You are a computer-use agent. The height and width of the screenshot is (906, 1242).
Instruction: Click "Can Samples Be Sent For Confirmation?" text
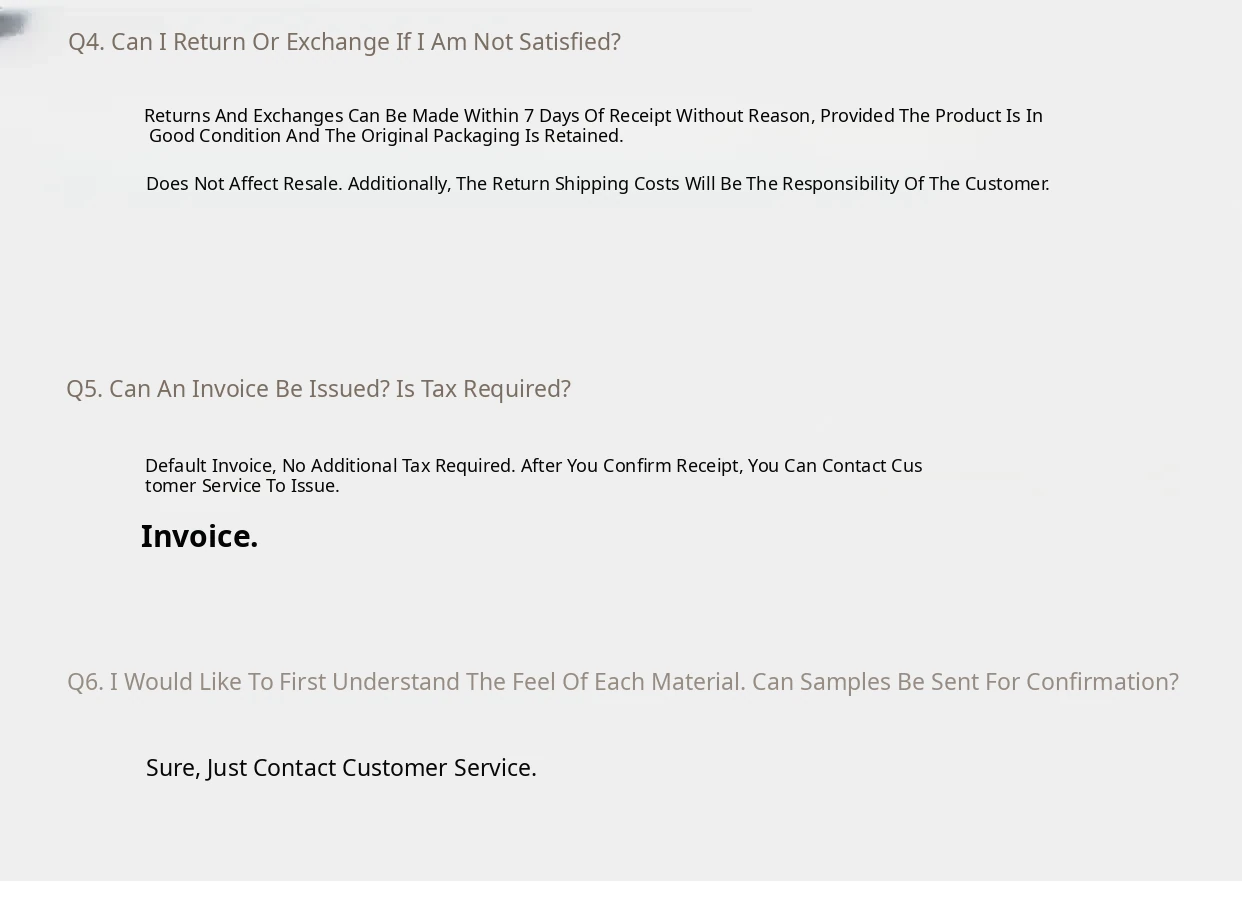[965, 682]
